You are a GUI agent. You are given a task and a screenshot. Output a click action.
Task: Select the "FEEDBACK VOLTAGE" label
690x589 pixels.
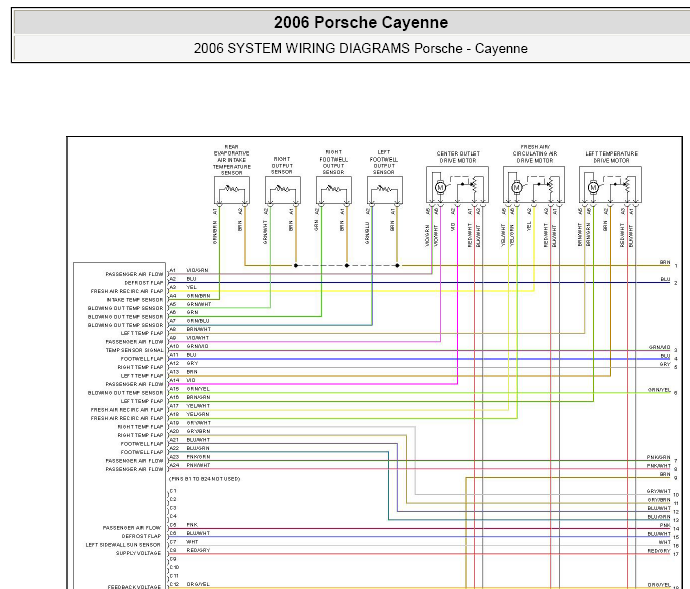pyautogui.click(x=135, y=587)
